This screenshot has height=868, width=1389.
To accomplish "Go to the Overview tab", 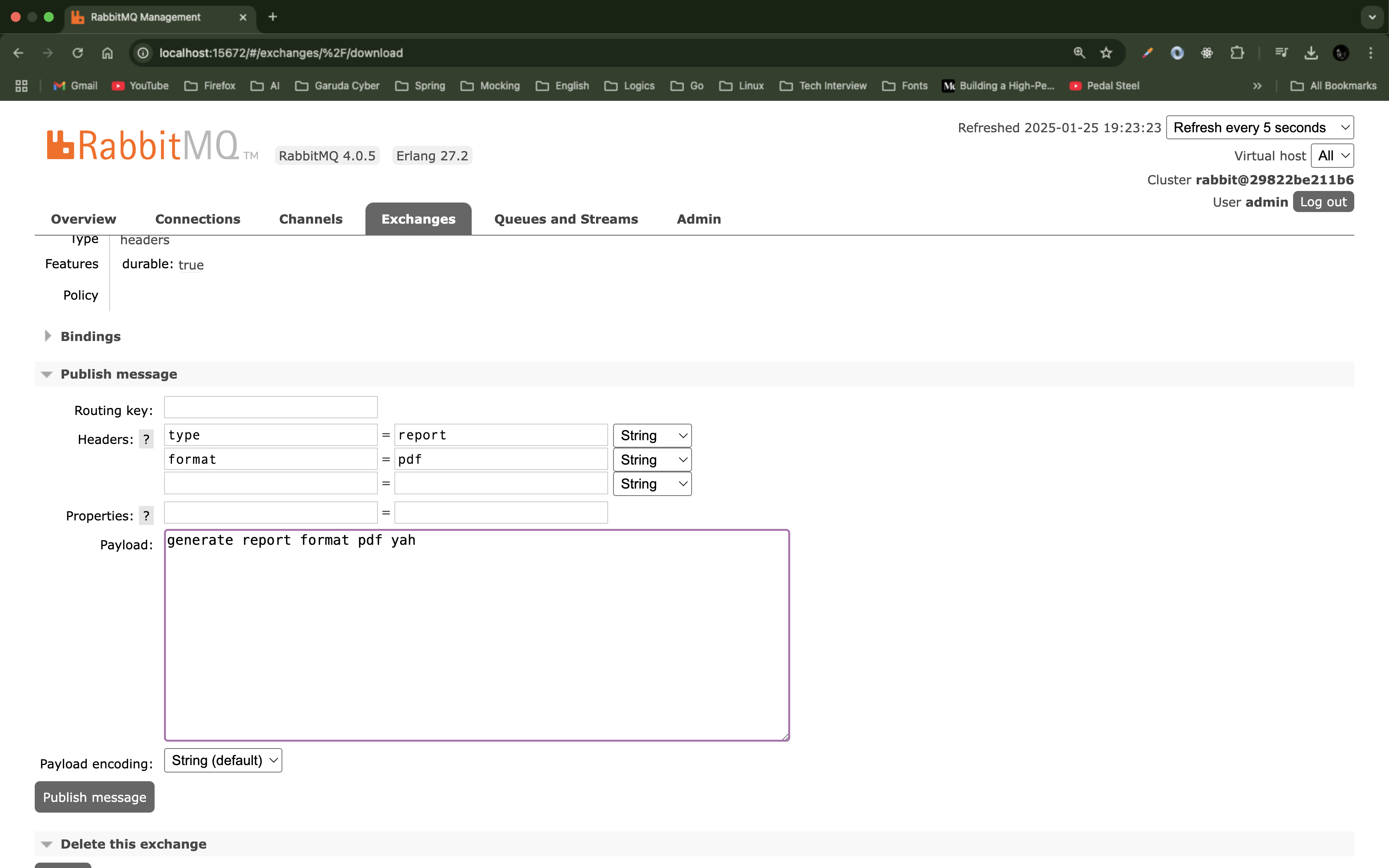I will coord(83,219).
